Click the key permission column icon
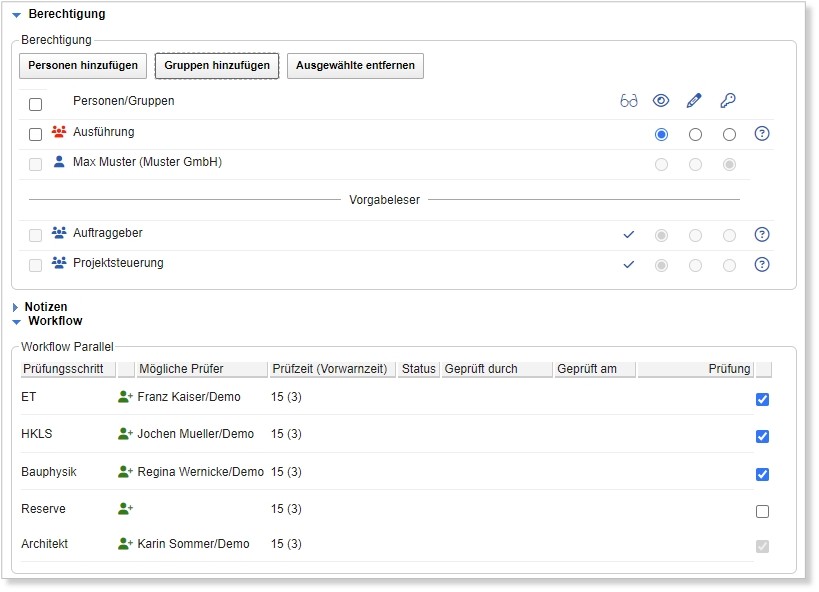The width and height of the screenshot is (819, 592). 728,101
